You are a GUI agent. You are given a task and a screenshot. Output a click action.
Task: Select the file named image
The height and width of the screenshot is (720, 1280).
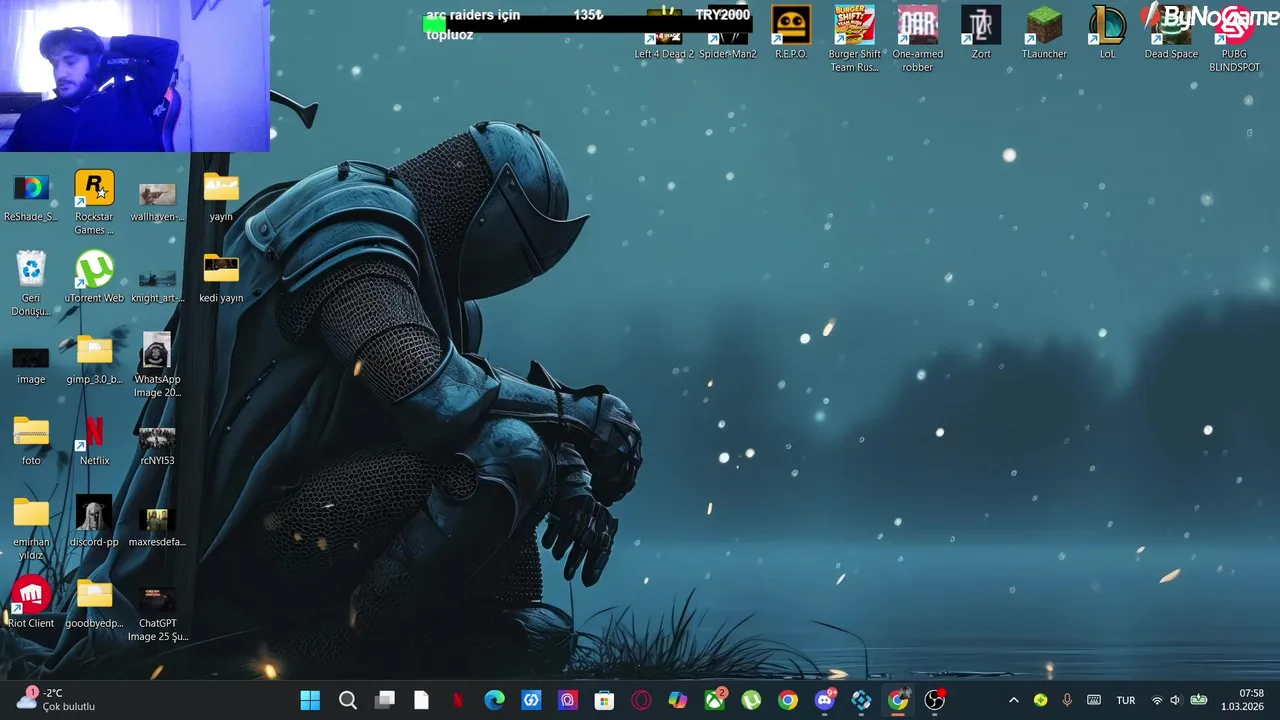[x=31, y=365]
